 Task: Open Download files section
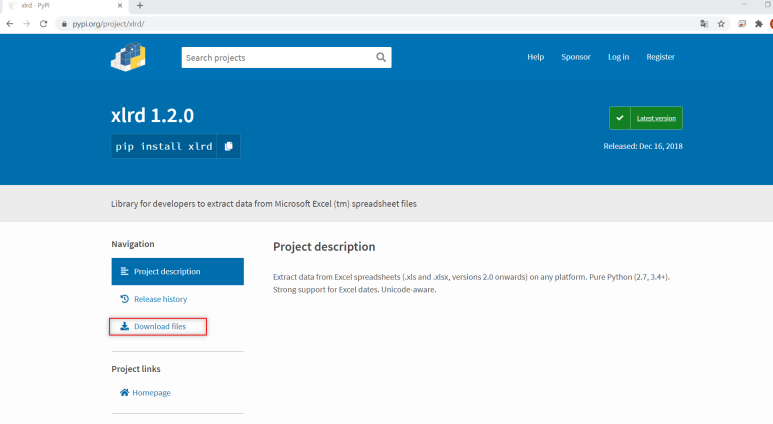coord(158,326)
